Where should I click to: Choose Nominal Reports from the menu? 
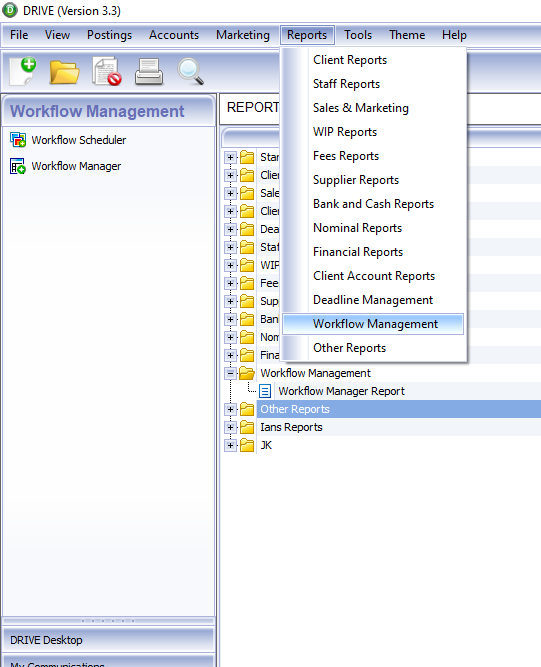(x=374, y=228)
